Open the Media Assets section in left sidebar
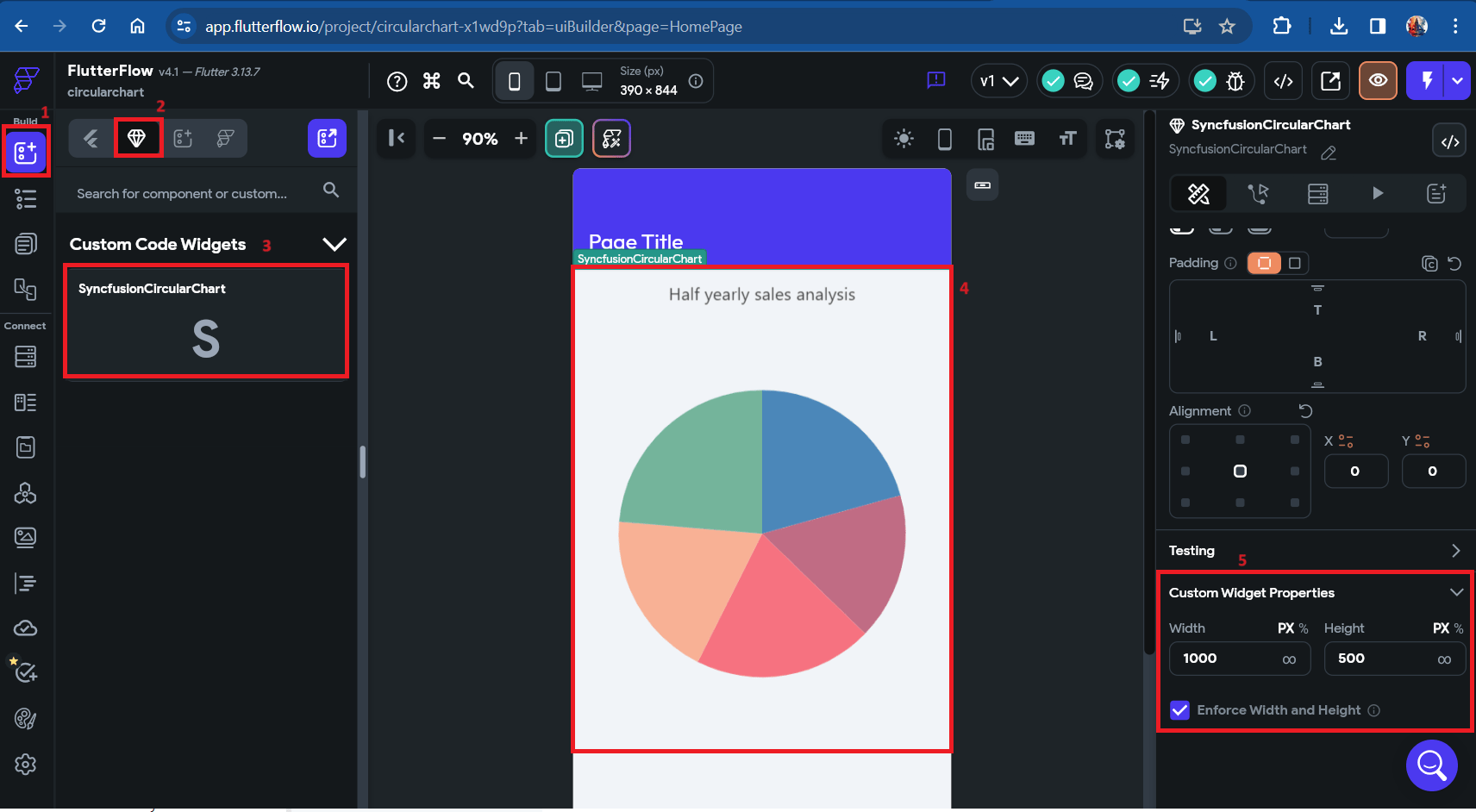Screen dimensions: 1476x812 coord(26,538)
